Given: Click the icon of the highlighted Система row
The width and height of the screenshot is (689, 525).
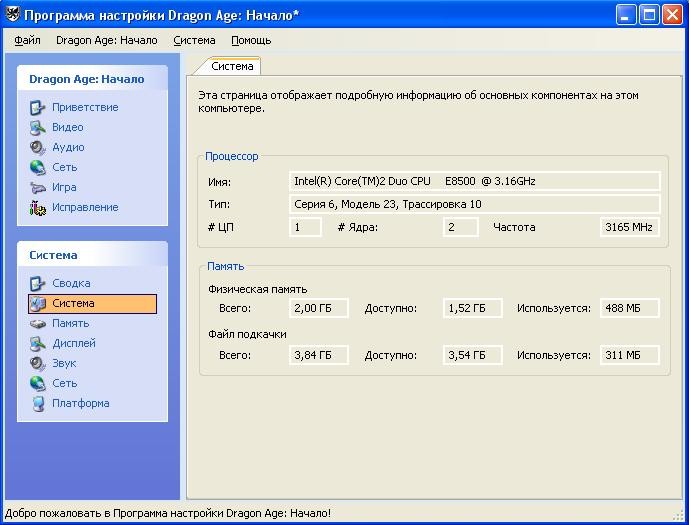Looking at the screenshot, I should 37,304.
